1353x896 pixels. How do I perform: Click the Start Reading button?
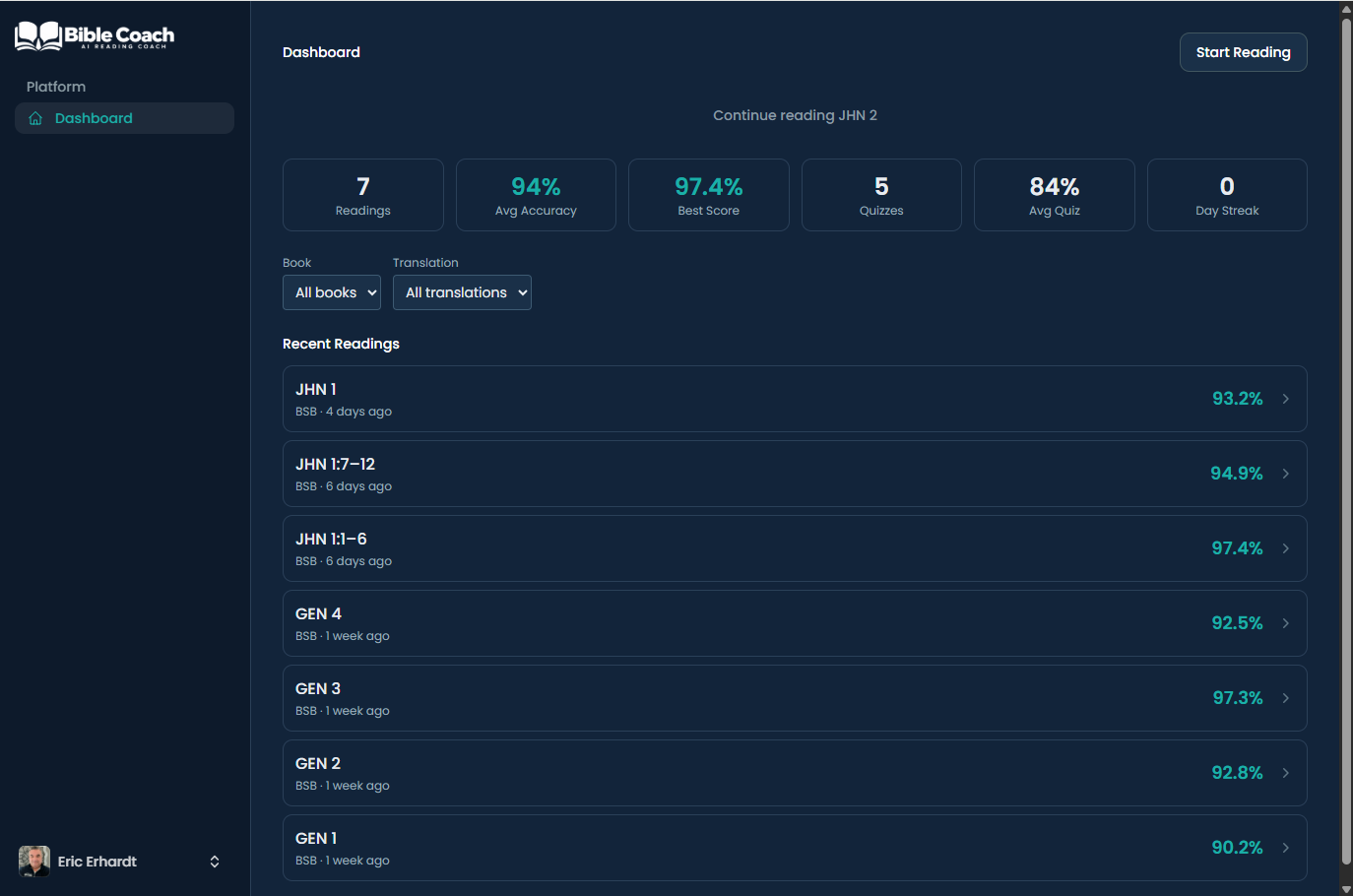tap(1243, 52)
